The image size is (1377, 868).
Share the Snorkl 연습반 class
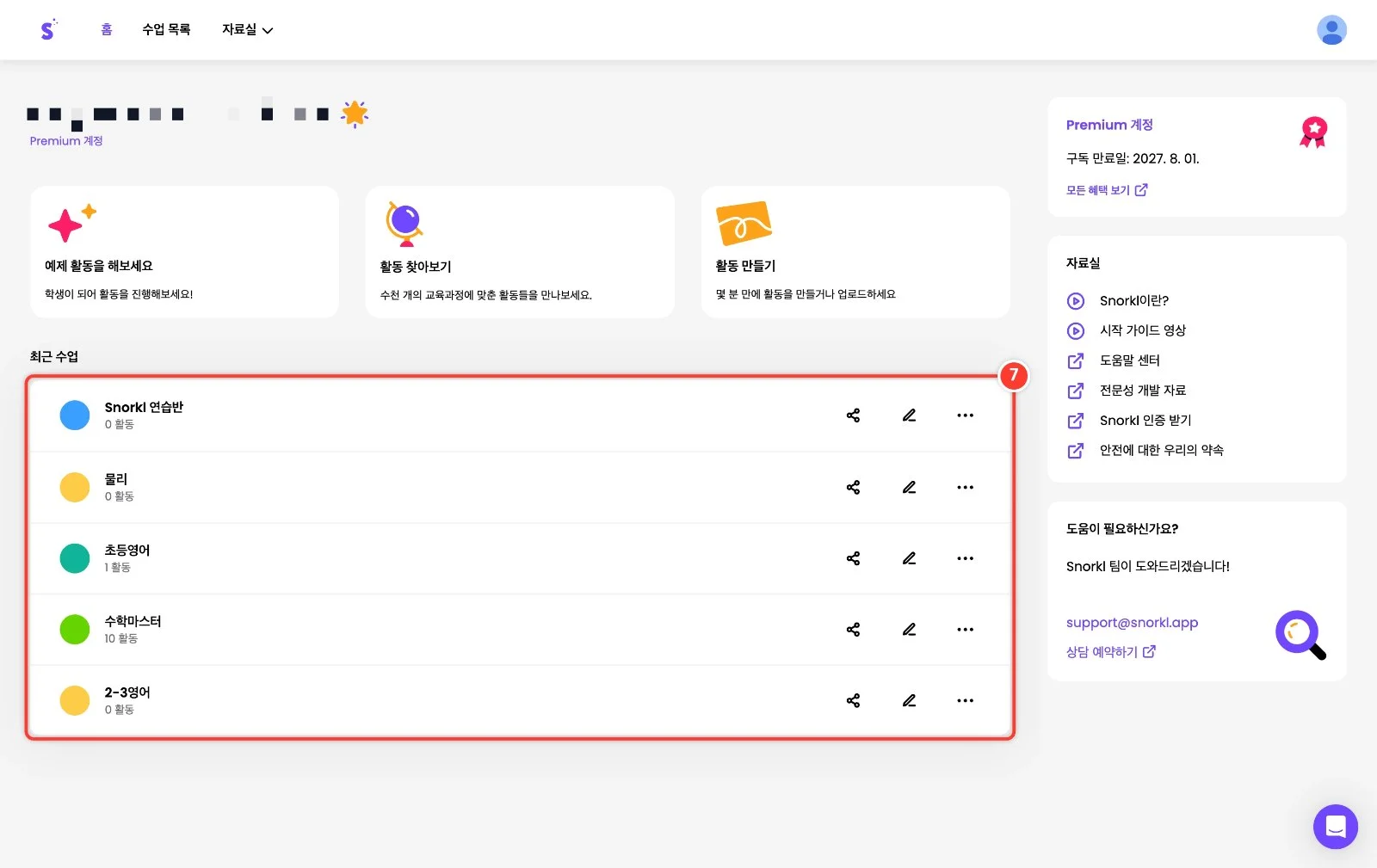click(853, 416)
